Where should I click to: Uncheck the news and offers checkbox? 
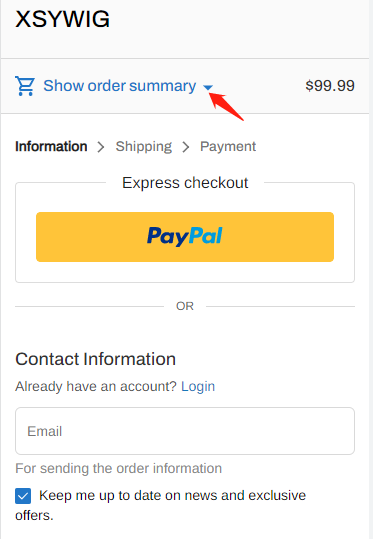[x=23, y=496]
